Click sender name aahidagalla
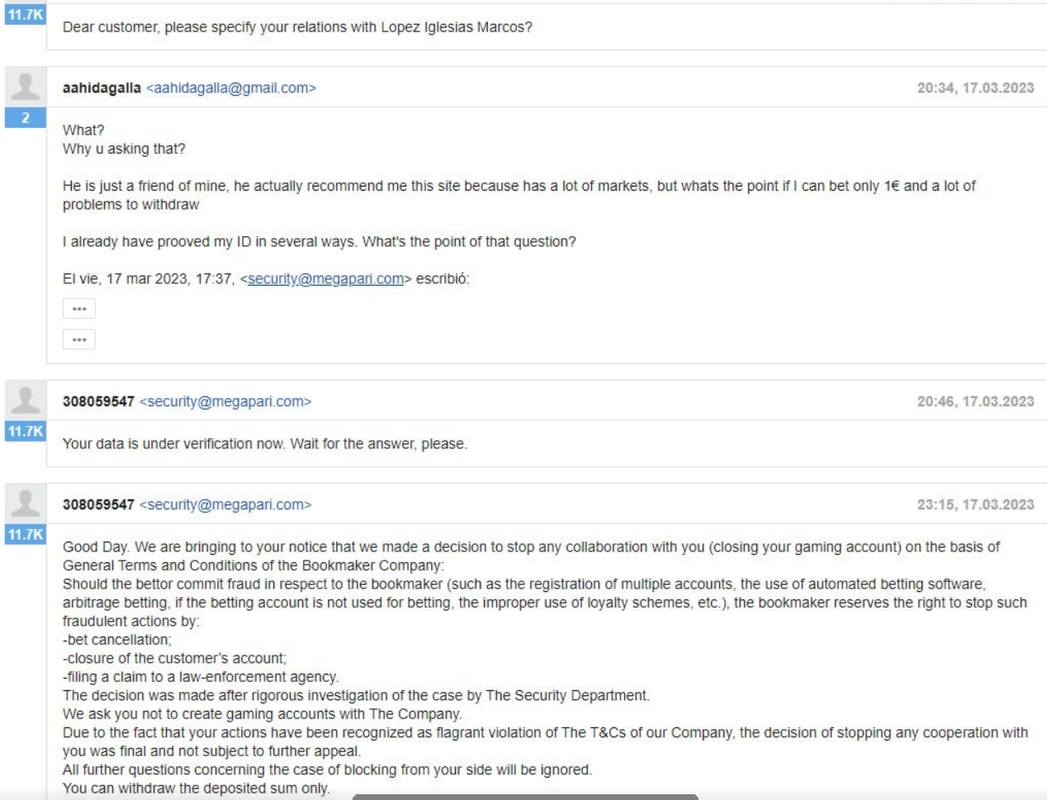 (x=101, y=87)
